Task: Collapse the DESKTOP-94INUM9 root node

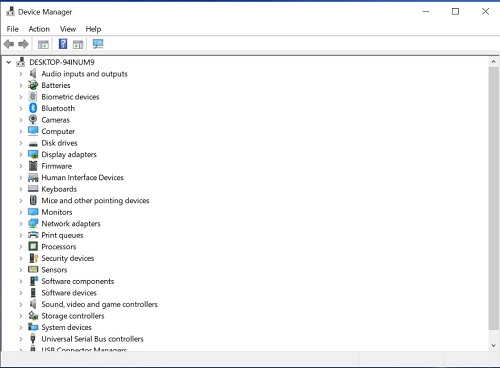Action: point(9,62)
